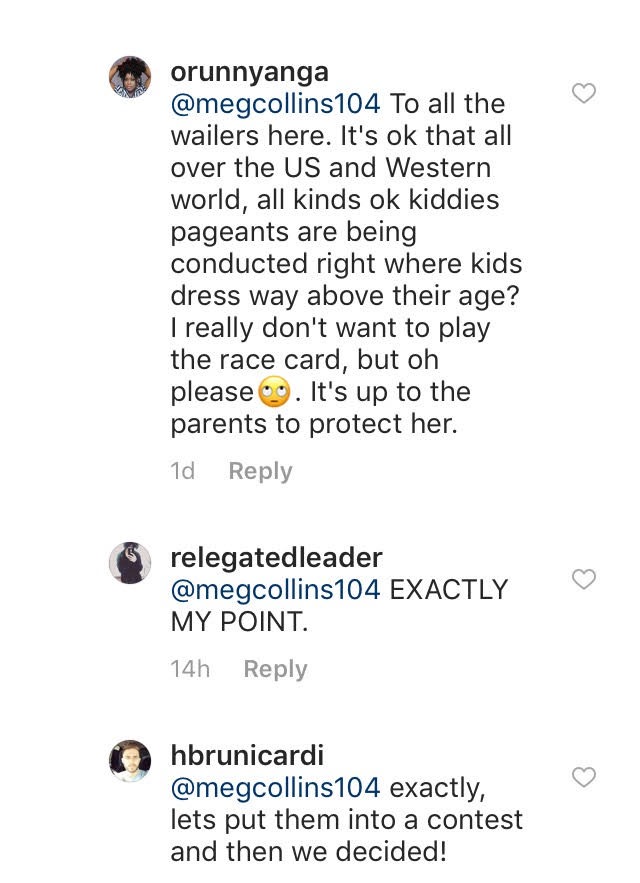Screen dimensions: 640x883
Task: Tap the text "lets put them into a contest"
Action: pos(346,820)
